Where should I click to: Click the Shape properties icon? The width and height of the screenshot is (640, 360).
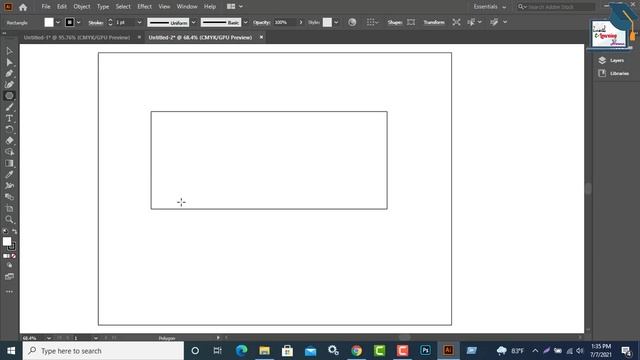click(x=411, y=22)
